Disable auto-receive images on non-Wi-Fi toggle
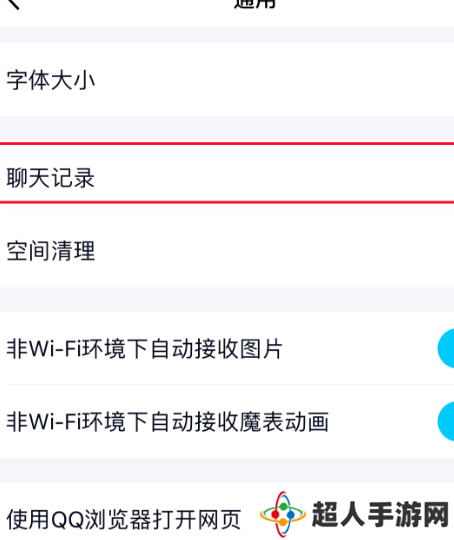 point(446,348)
